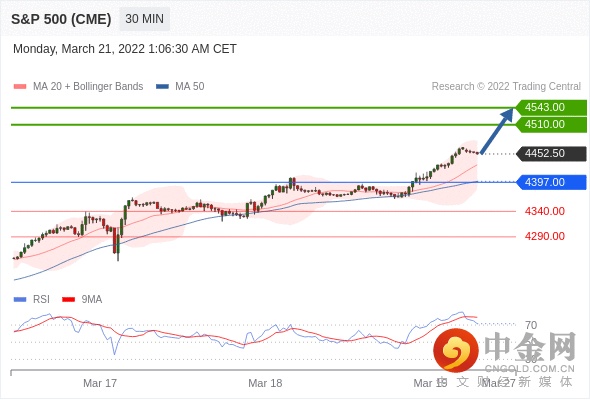Click the MA 20 + Bollinger Bands pink swatch

[x=20, y=87]
